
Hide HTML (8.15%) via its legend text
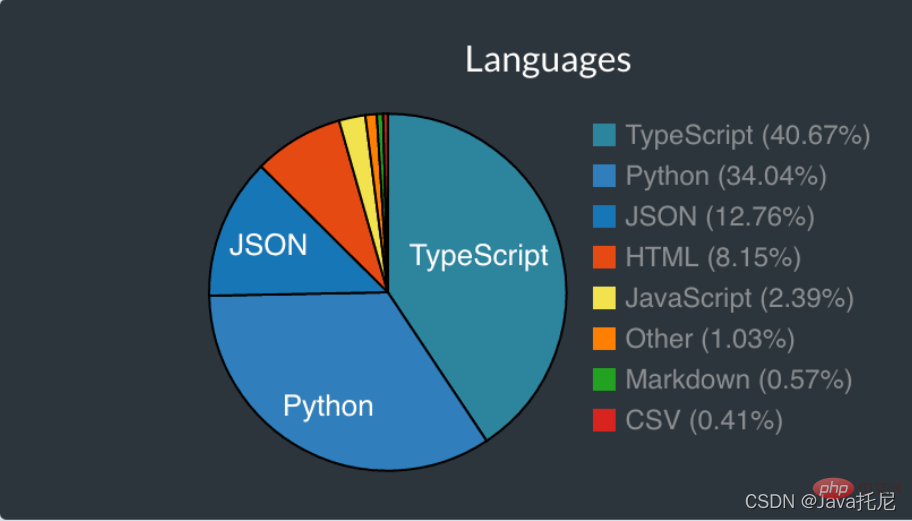pyautogui.click(x=713, y=257)
